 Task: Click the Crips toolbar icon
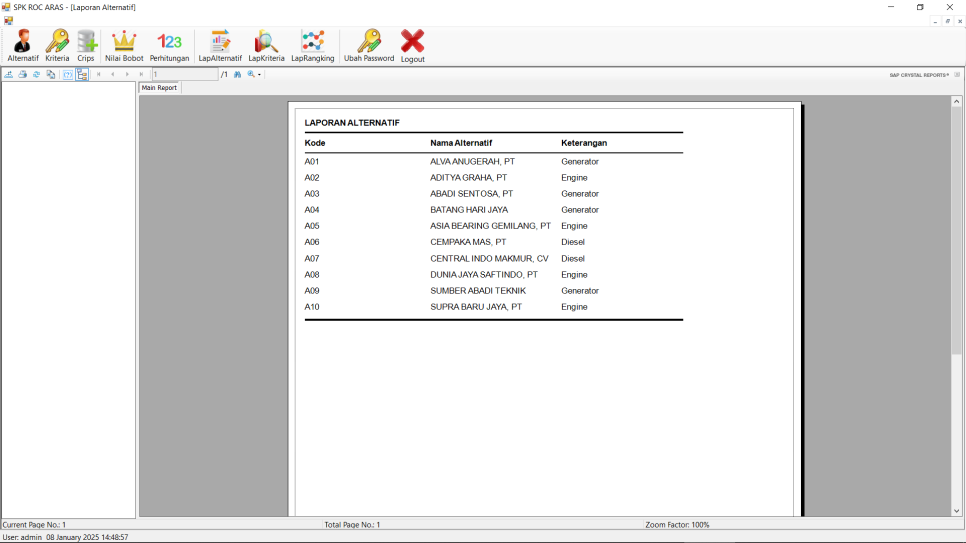(86, 46)
